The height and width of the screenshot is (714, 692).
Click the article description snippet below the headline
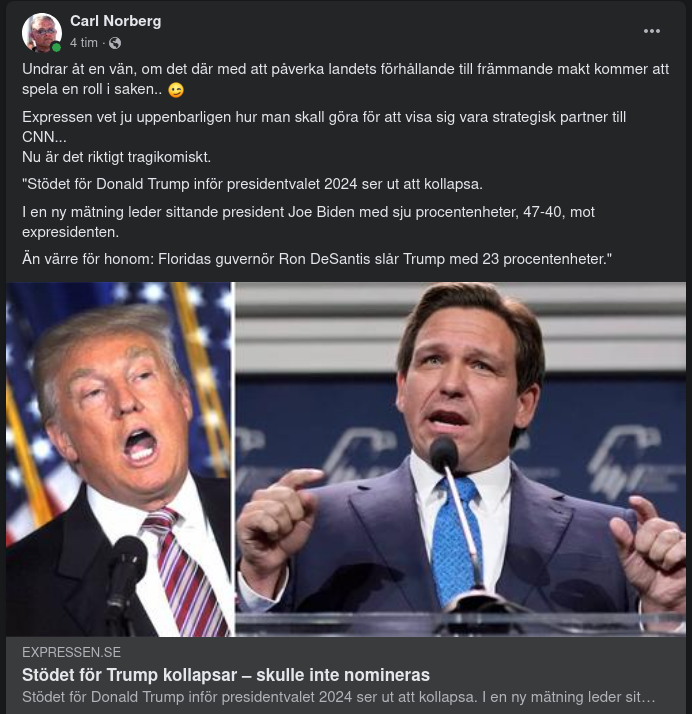pos(338,696)
